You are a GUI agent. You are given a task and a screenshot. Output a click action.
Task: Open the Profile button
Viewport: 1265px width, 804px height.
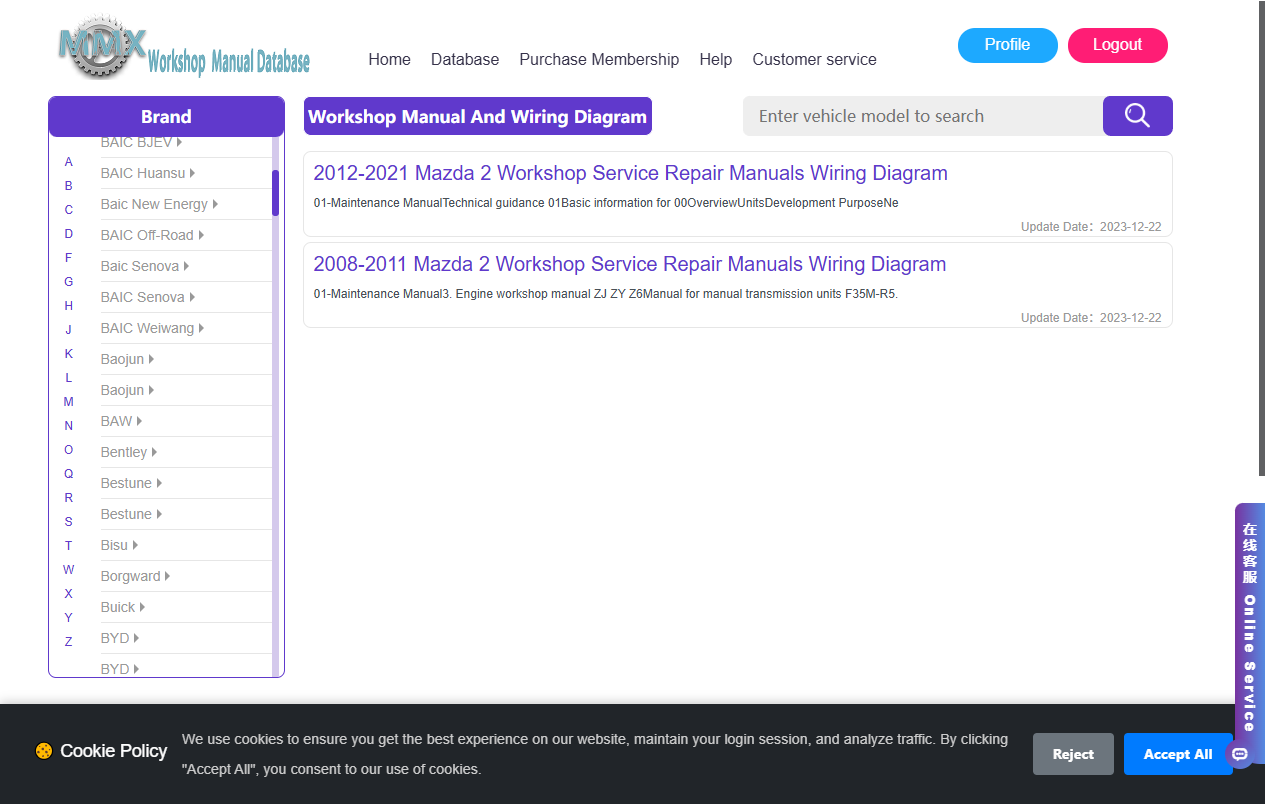pos(1007,45)
